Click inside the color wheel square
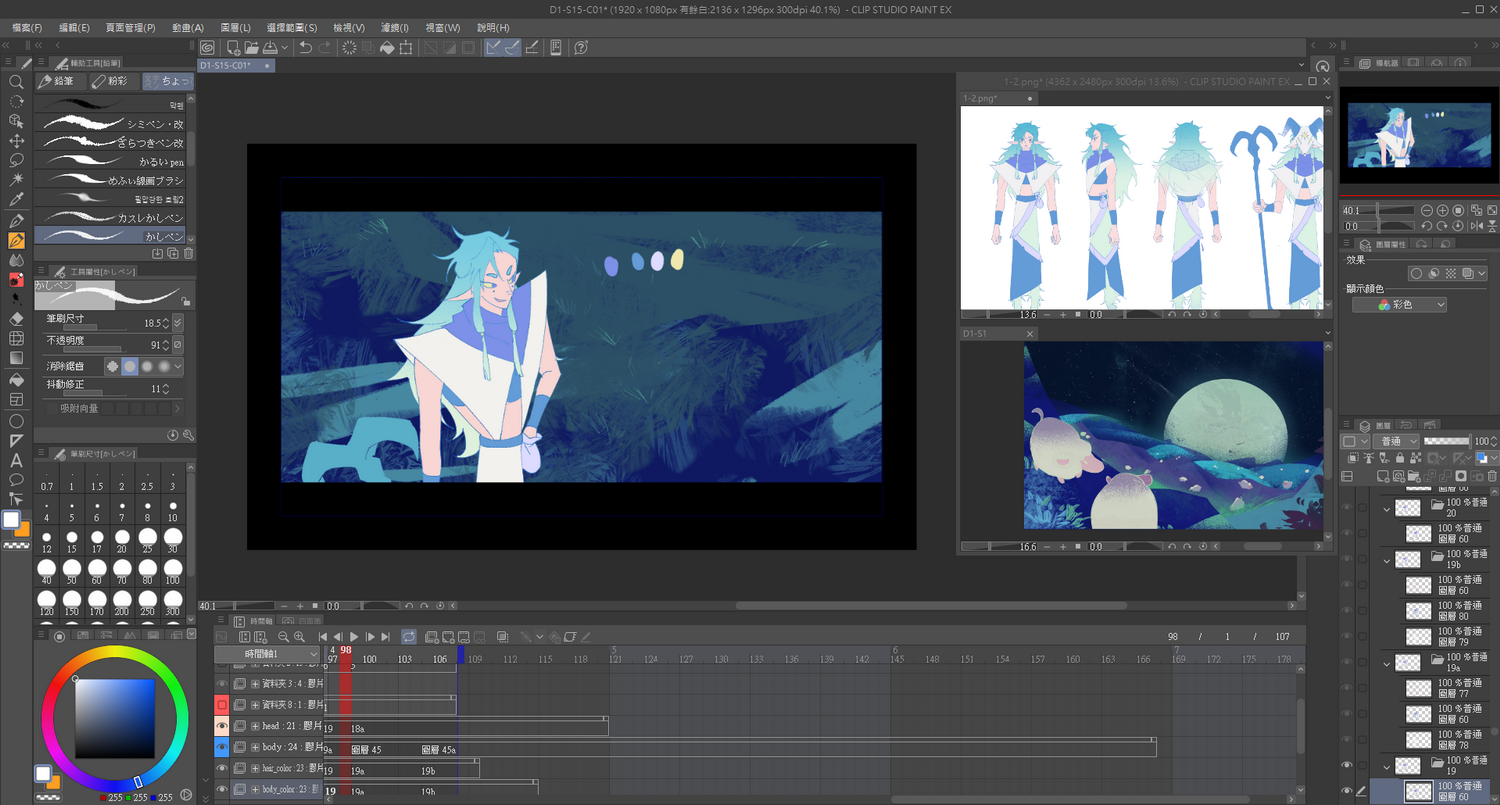The height and width of the screenshot is (805, 1500). [115, 717]
